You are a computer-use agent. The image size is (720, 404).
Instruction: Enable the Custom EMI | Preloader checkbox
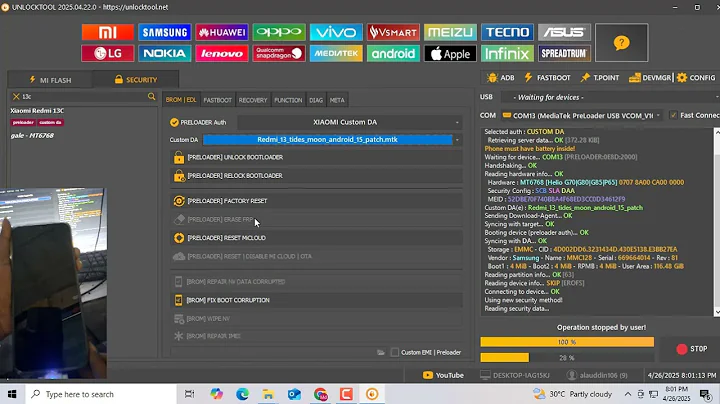394,352
